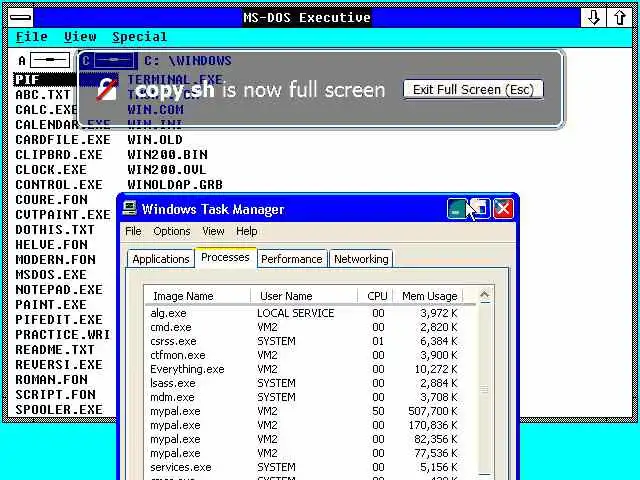This screenshot has height=480, width=640.
Task: Select ABC.TXT in file list
Action: pyautogui.click(x=43, y=95)
